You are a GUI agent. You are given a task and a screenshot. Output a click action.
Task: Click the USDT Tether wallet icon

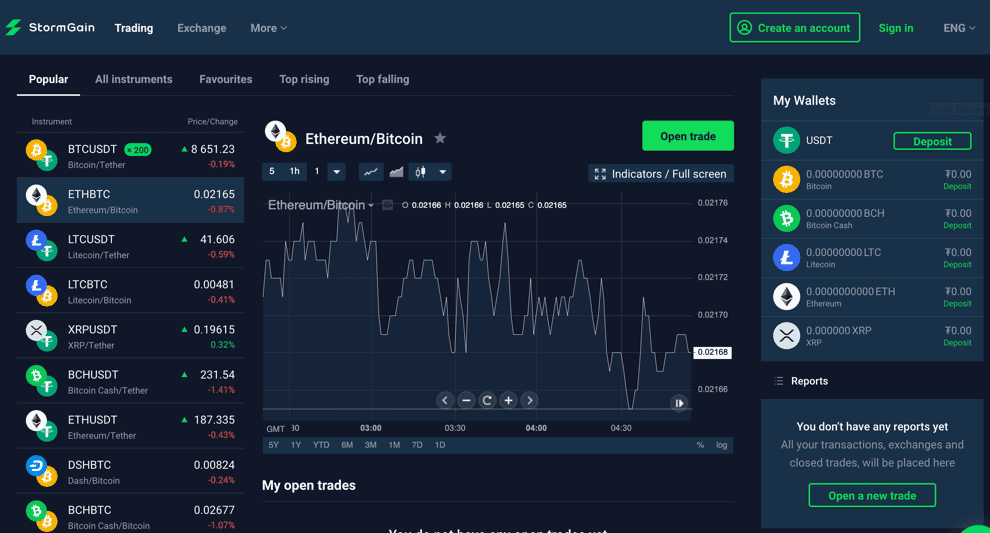tap(787, 140)
